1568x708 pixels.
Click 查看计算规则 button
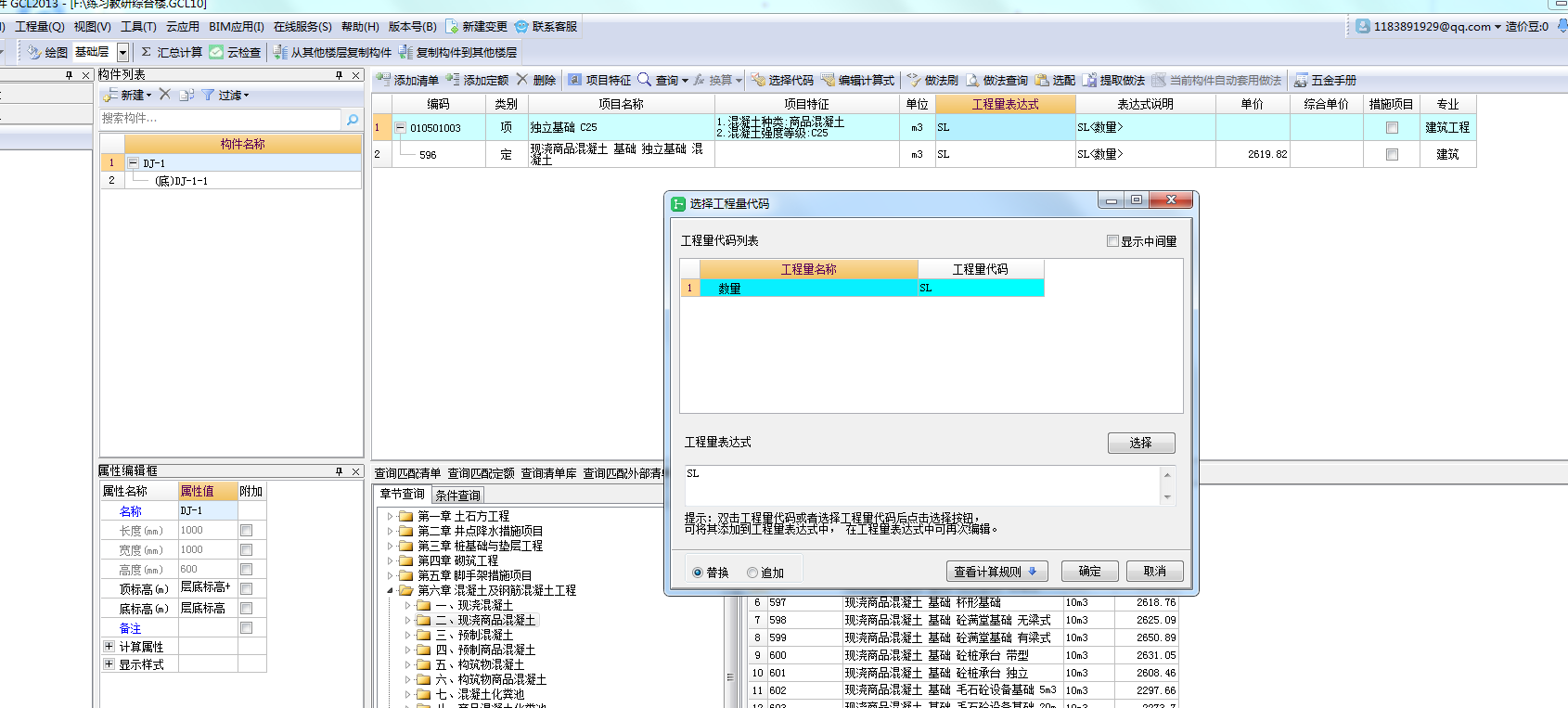point(997,572)
